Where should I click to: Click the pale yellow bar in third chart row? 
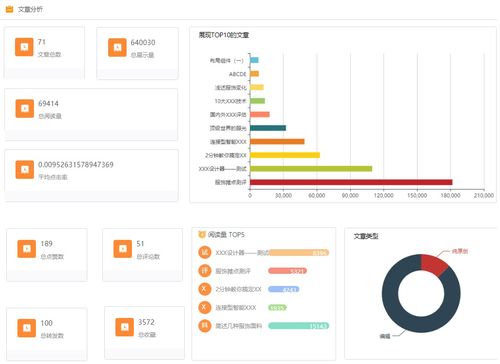[257, 87]
